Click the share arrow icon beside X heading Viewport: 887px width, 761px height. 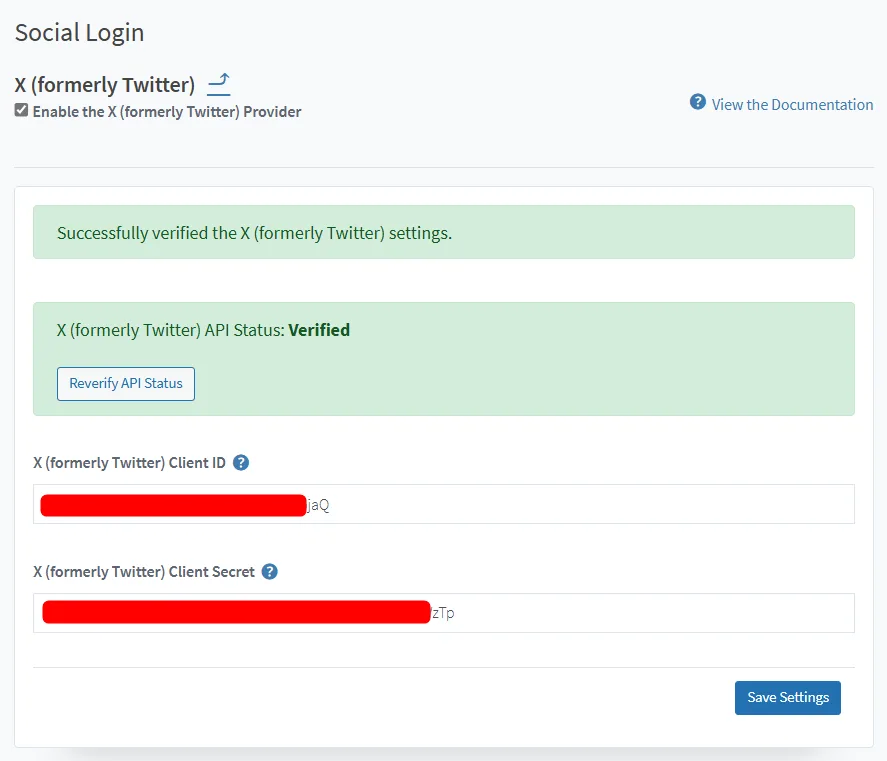coord(219,84)
